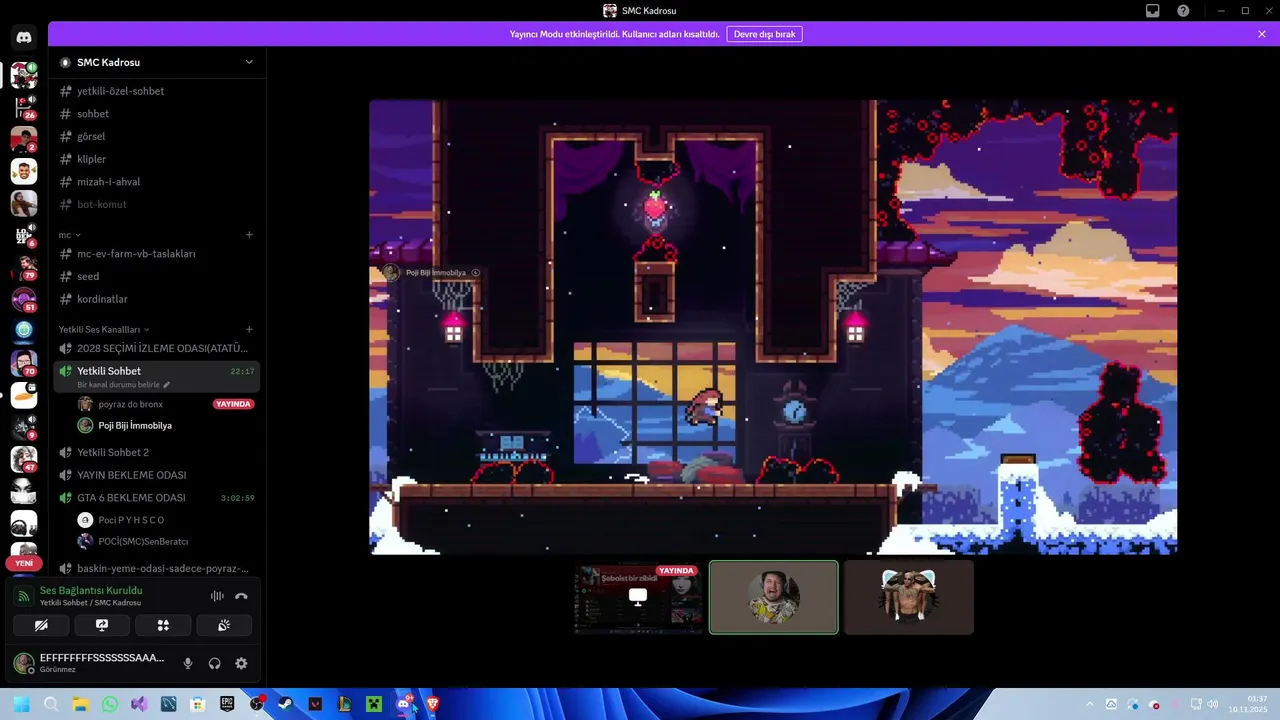
Task: Launch Epic Games Launcher from taskbar
Action: [227, 704]
